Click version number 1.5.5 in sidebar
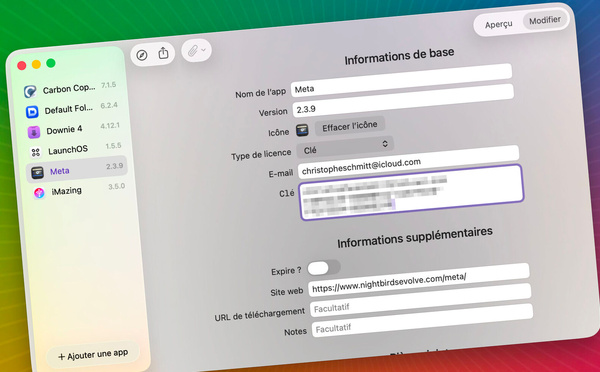Screen dimensions: 600x372 pyautogui.click(x=113, y=146)
